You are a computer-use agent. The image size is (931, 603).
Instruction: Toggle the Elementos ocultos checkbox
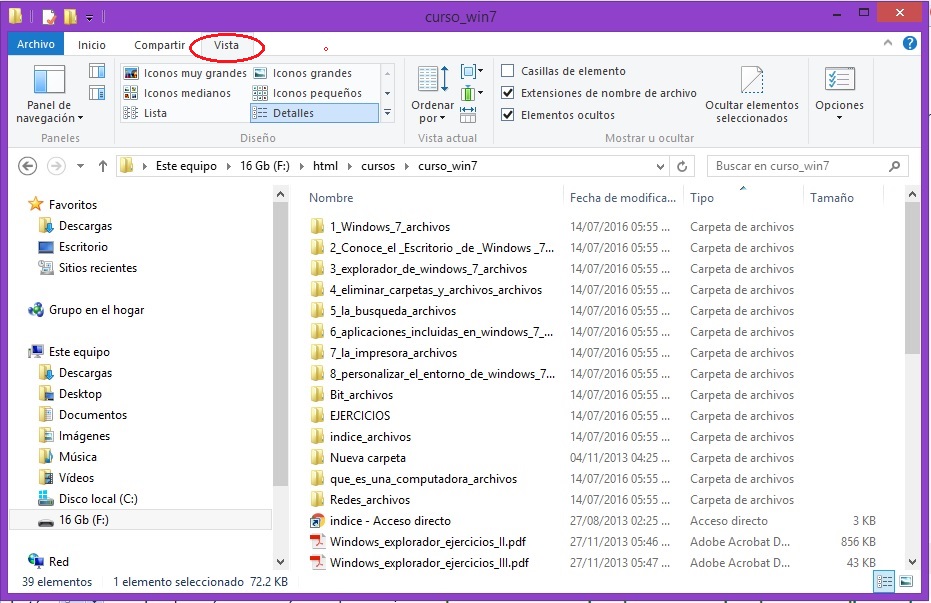508,115
